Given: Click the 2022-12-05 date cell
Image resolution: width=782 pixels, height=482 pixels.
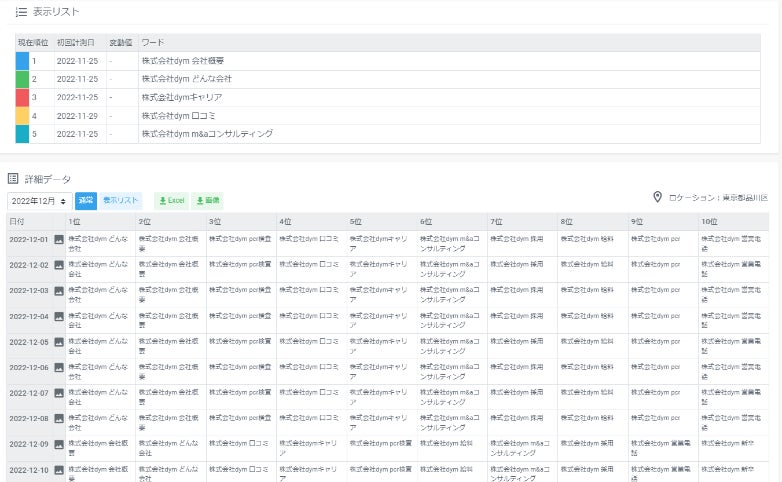Looking at the screenshot, I should [x=29, y=342].
